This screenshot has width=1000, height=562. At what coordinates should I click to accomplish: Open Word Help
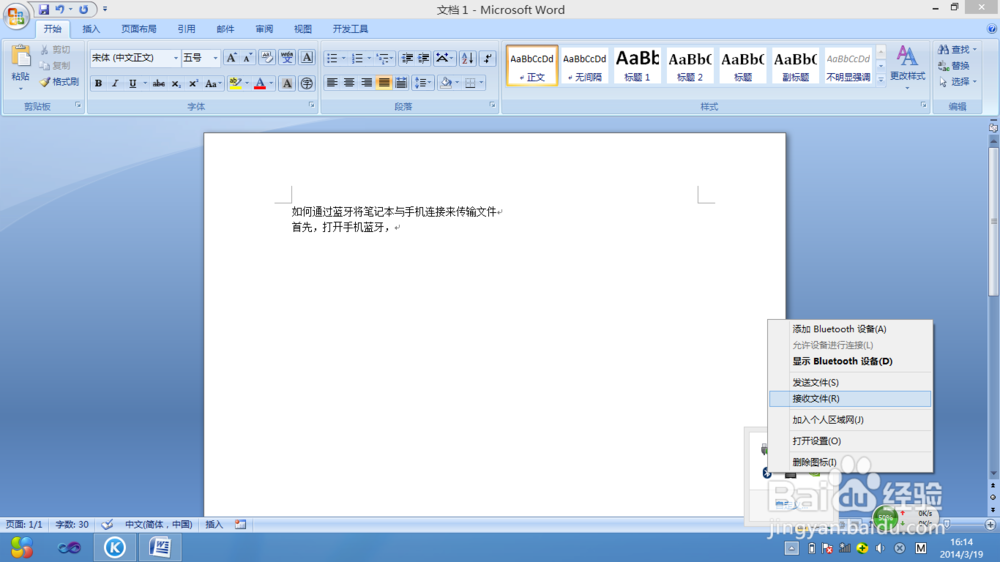click(x=992, y=29)
